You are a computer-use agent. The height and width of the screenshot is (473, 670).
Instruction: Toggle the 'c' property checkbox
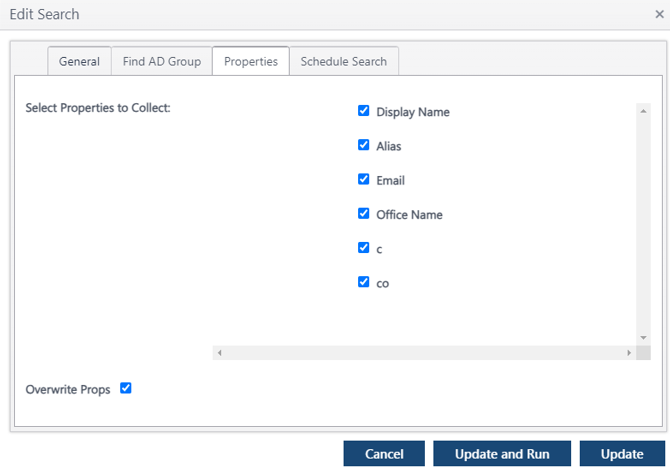(x=364, y=248)
